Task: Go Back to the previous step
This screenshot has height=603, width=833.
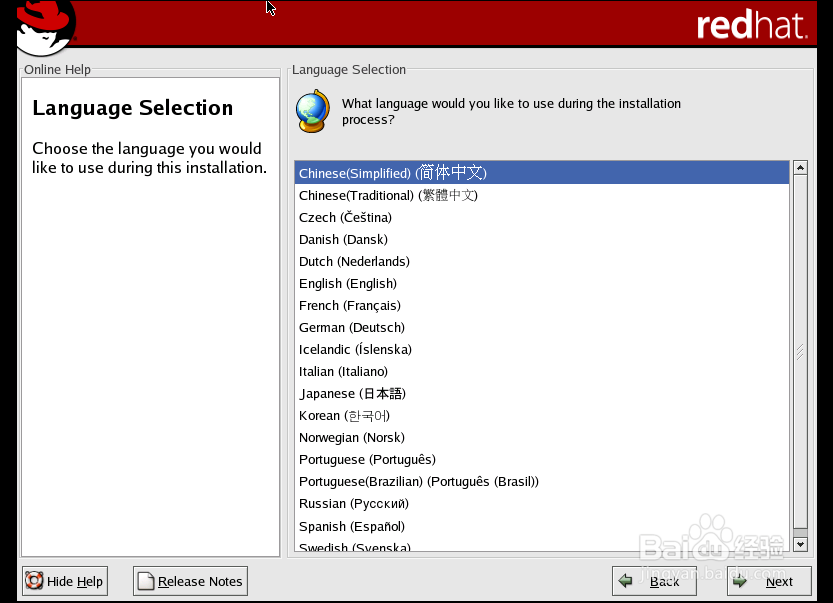Action: (x=654, y=581)
